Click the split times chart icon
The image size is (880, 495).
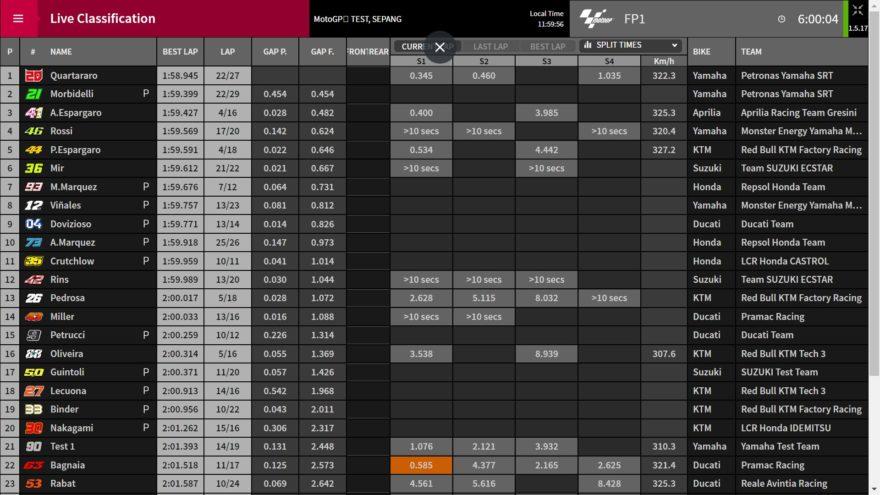588,45
